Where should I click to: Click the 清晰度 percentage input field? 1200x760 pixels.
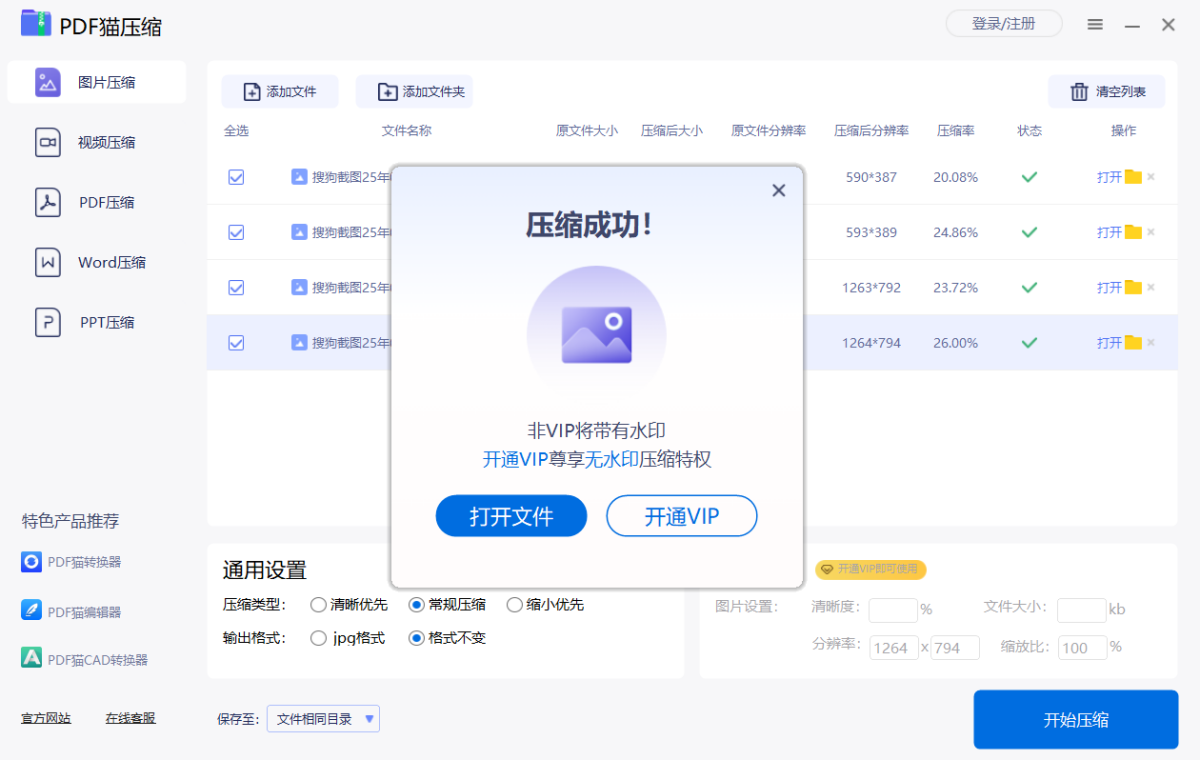892,610
